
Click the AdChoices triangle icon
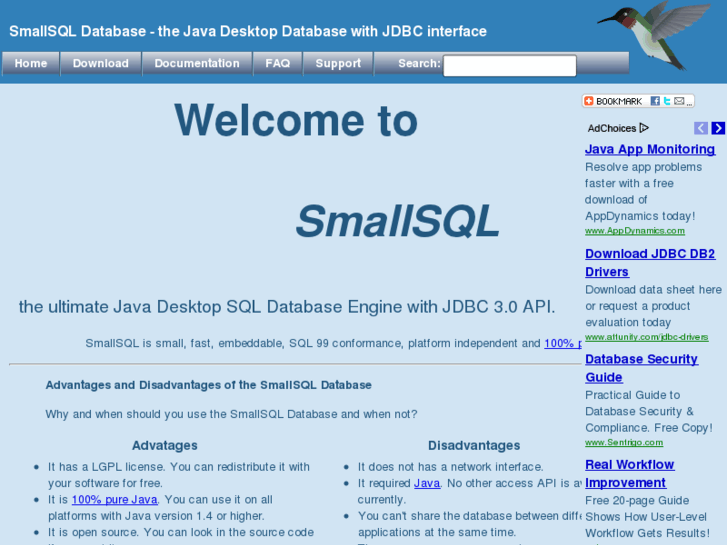pyautogui.click(x=644, y=128)
